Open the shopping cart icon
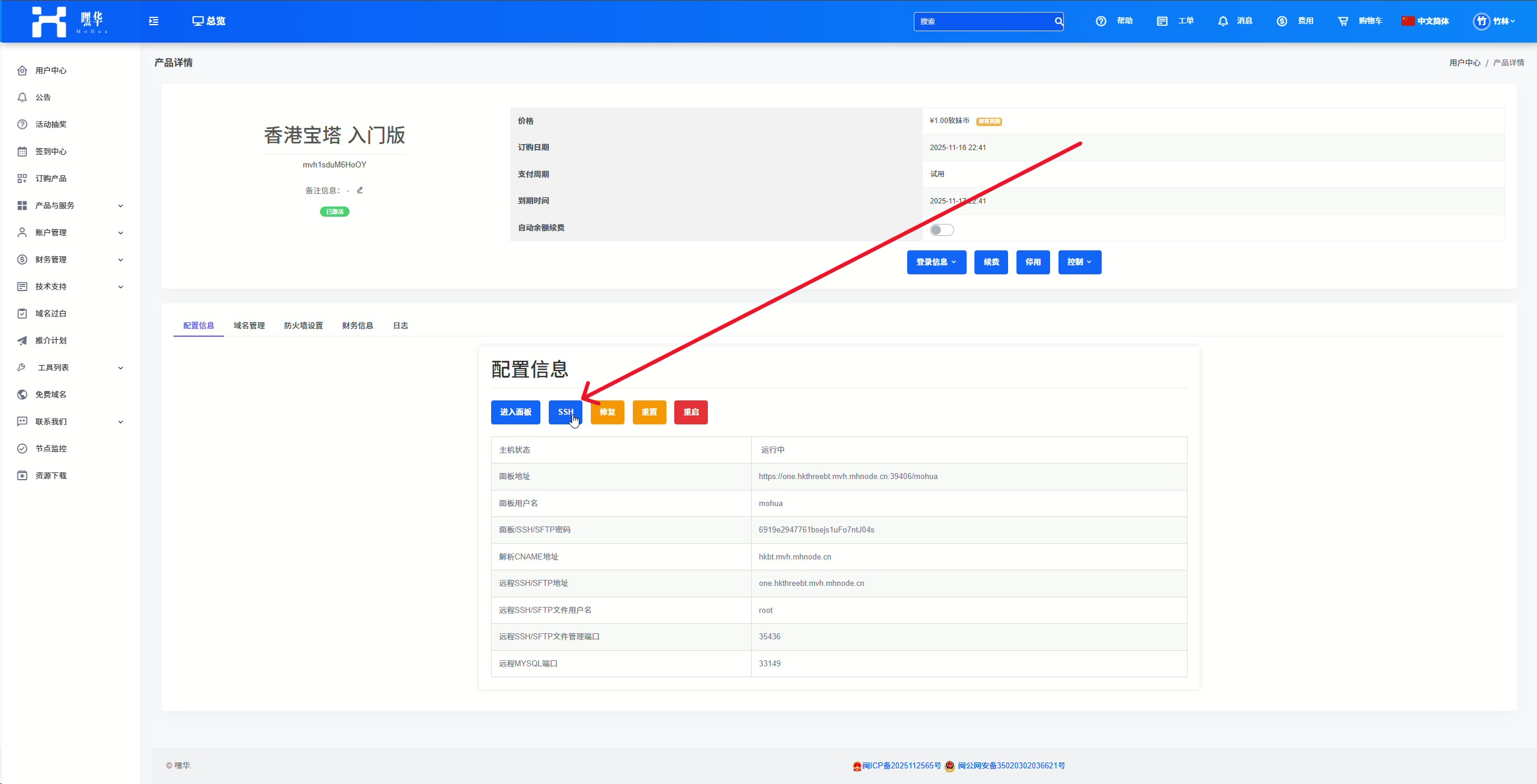This screenshot has width=1537, height=784. [1342, 21]
